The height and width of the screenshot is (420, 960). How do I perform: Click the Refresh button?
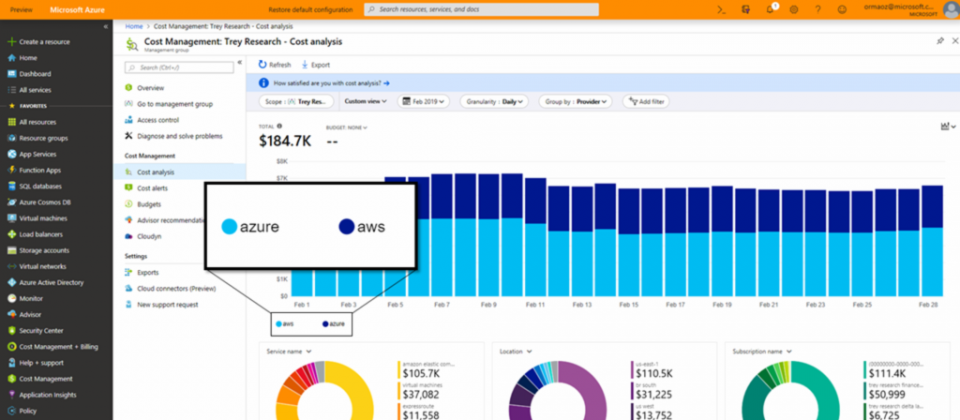pos(275,65)
